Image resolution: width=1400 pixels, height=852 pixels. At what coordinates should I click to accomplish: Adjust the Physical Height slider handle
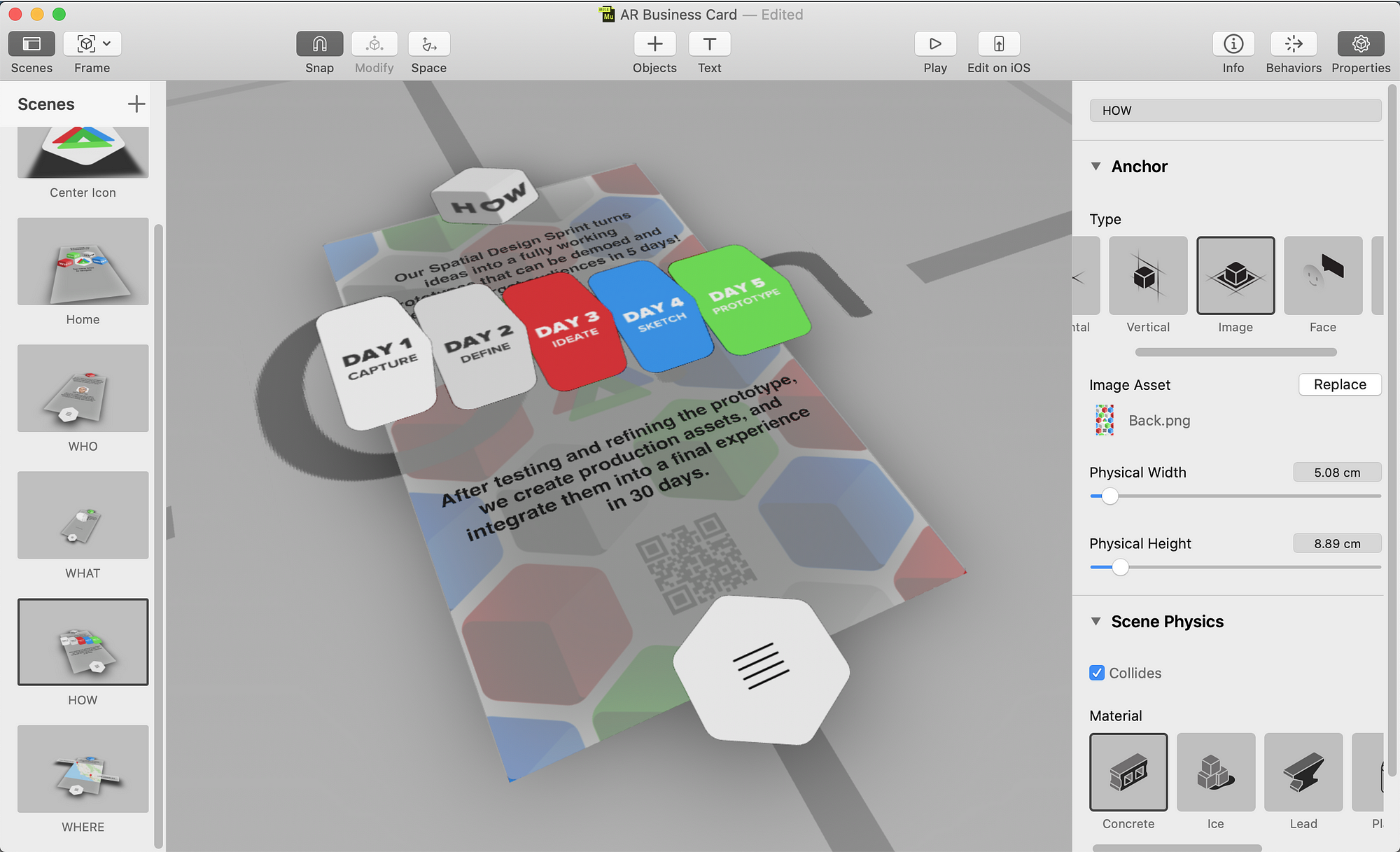click(1120, 567)
